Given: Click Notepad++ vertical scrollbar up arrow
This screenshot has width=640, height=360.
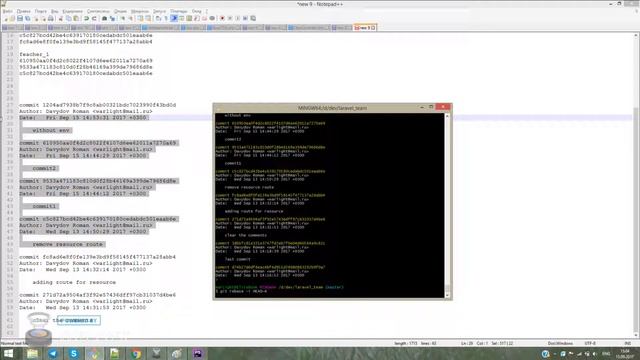Looking at the screenshot, I should click(x=636, y=36).
